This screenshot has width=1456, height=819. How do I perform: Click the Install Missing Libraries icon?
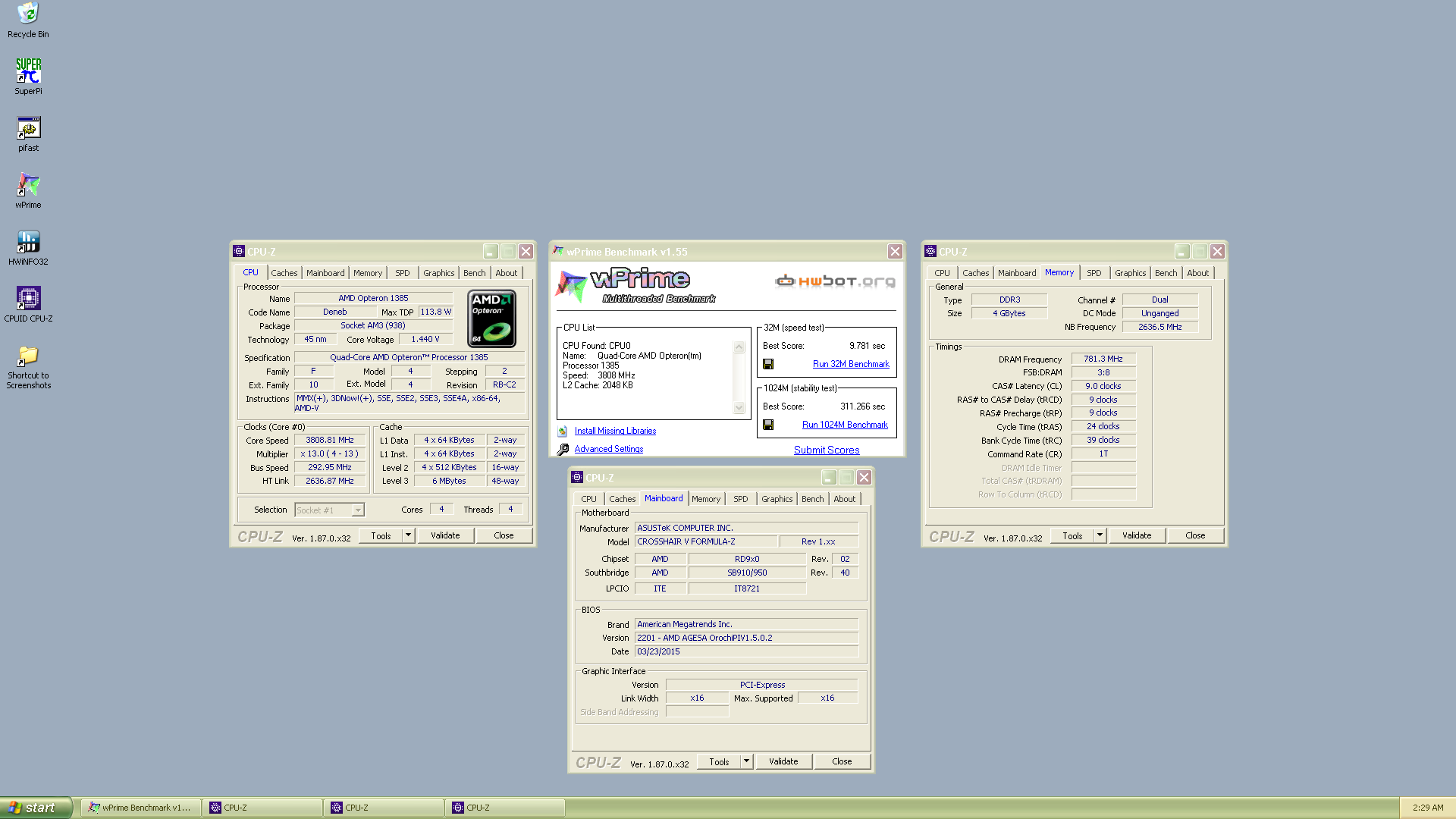[563, 431]
